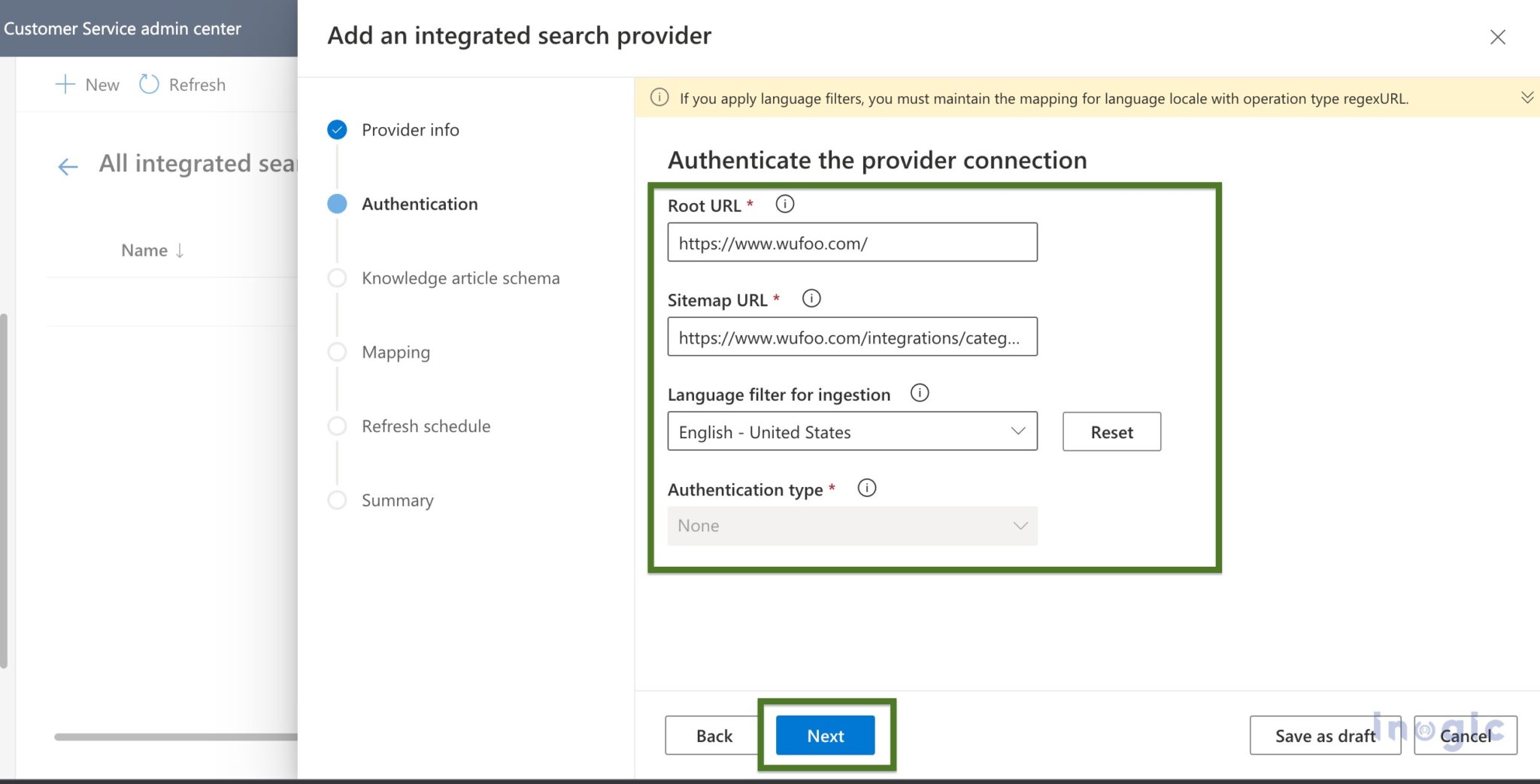Edit the Root URL input field
Screen dimensions: 1540x784
point(853,242)
